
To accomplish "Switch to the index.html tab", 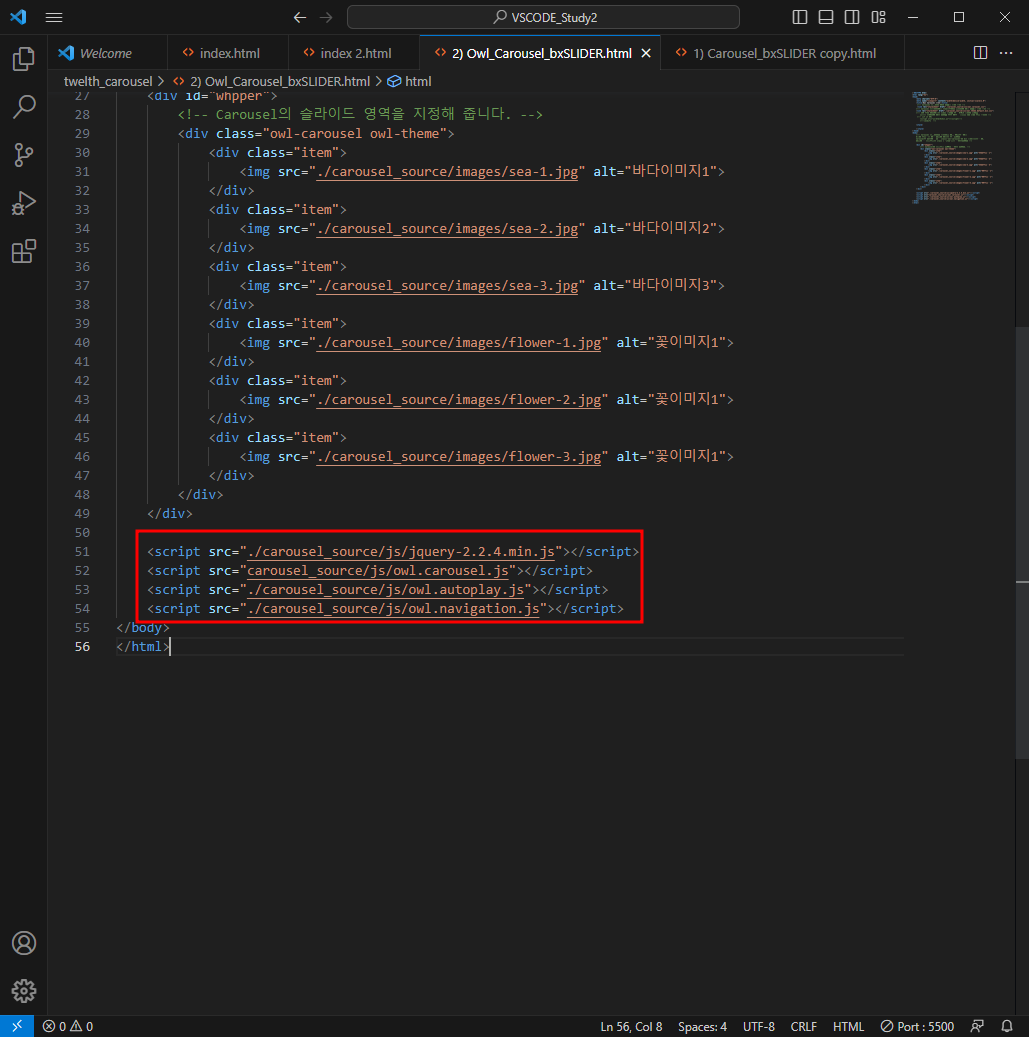I will (227, 53).
